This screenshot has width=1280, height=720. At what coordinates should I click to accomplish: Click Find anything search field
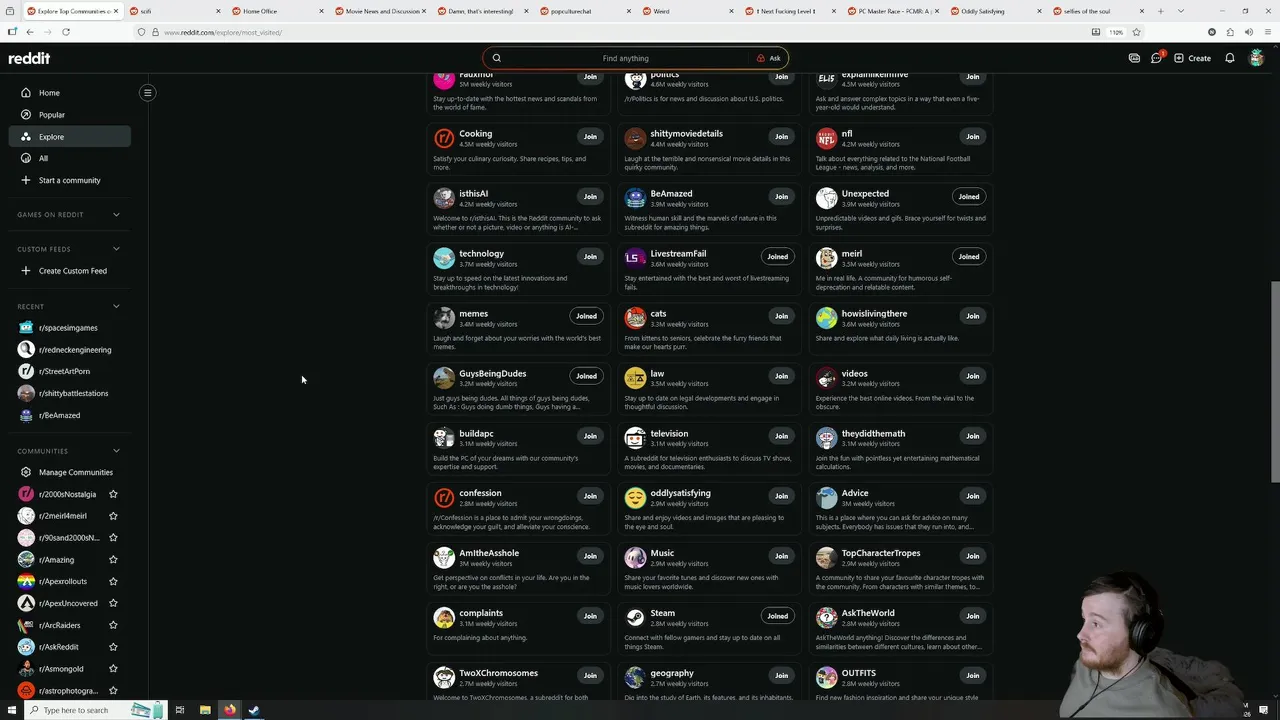pyautogui.click(x=625, y=58)
